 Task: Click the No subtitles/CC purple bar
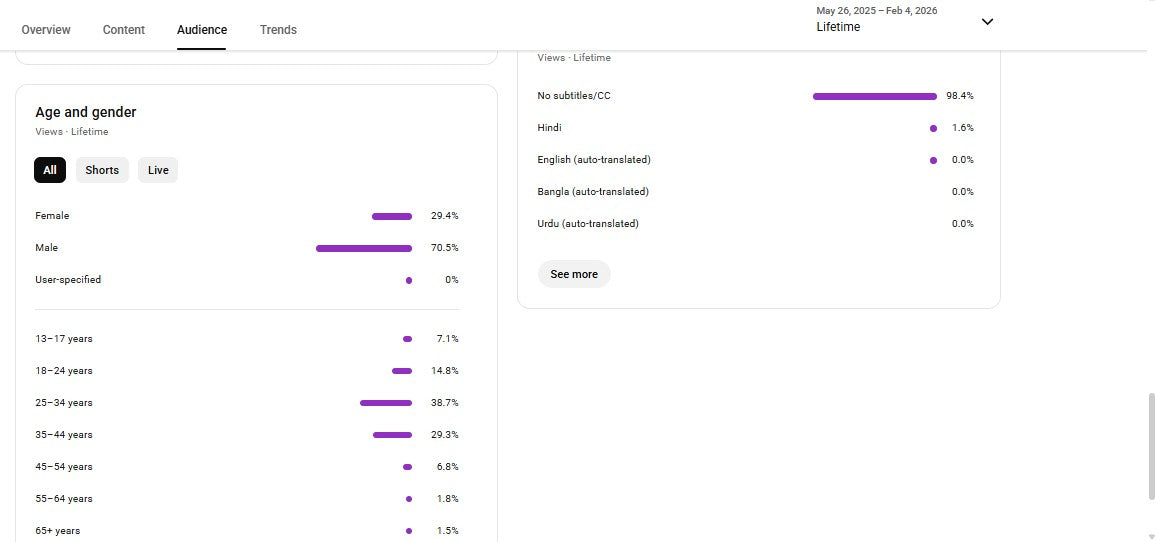click(x=875, y=96)
